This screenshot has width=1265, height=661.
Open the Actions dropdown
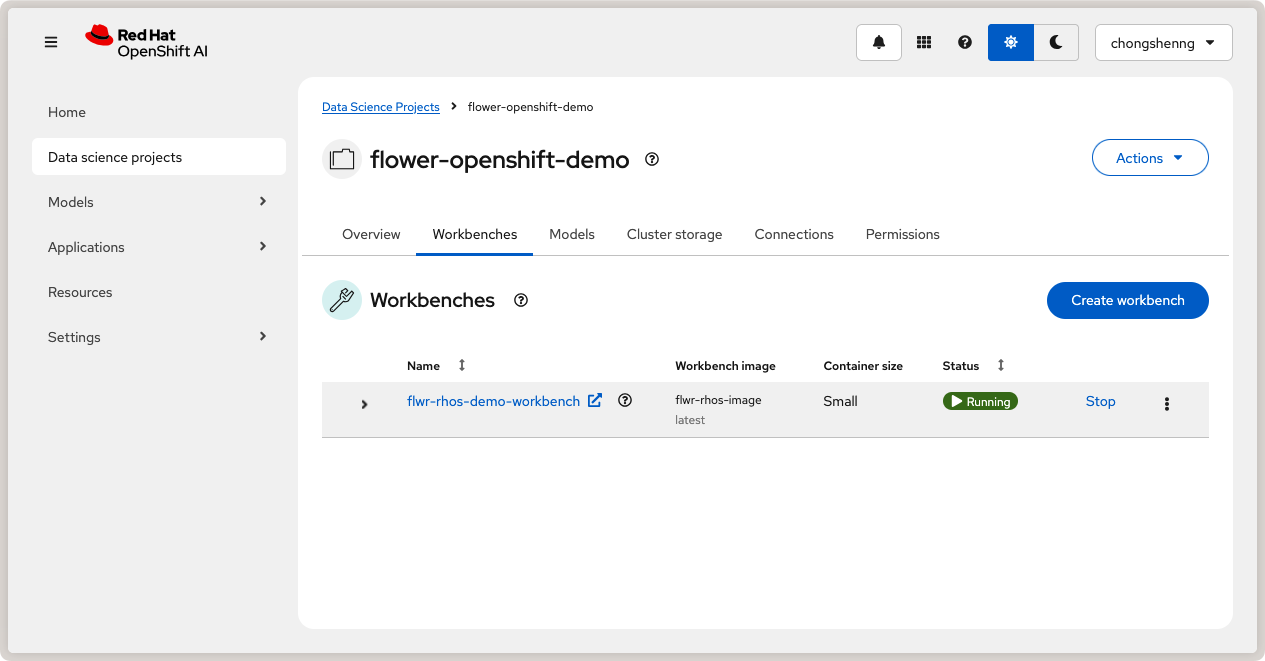click(1149, 158)
